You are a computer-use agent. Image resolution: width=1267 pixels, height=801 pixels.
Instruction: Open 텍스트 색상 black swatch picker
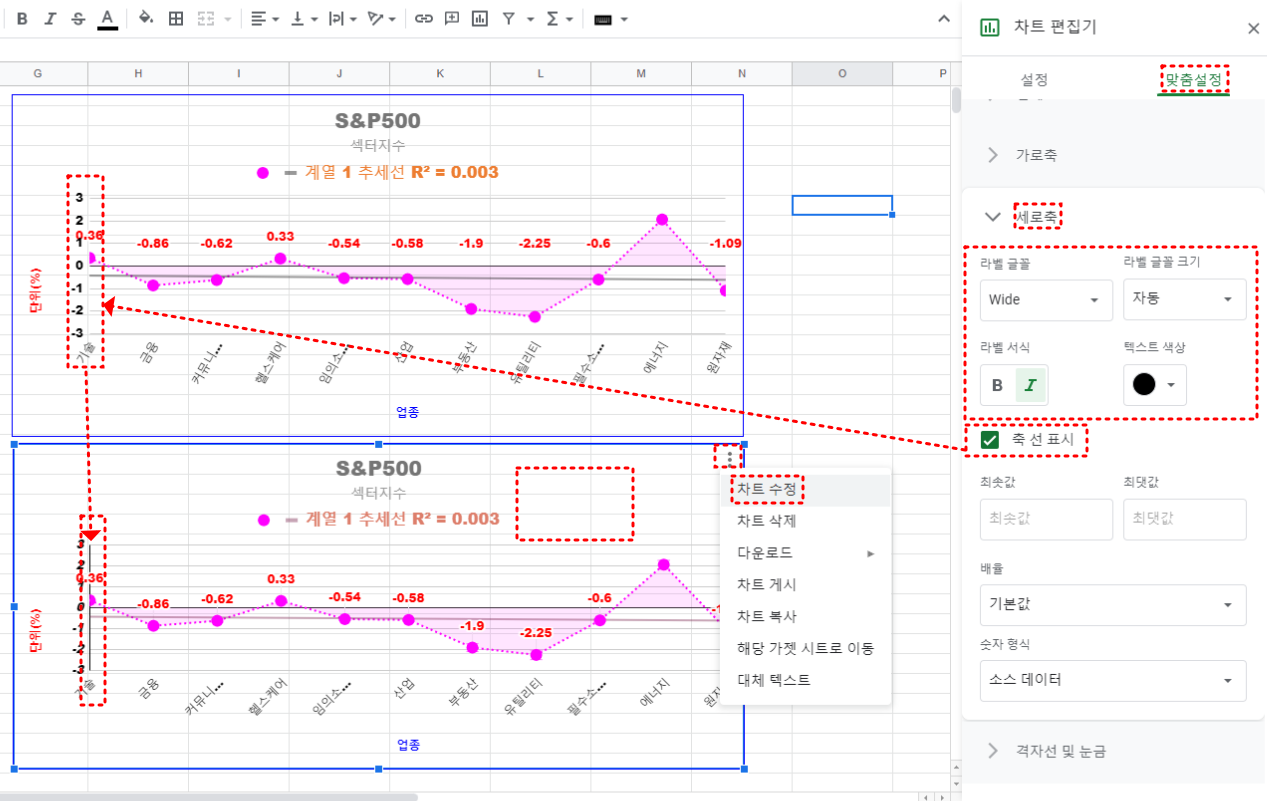coord(1155,385)
